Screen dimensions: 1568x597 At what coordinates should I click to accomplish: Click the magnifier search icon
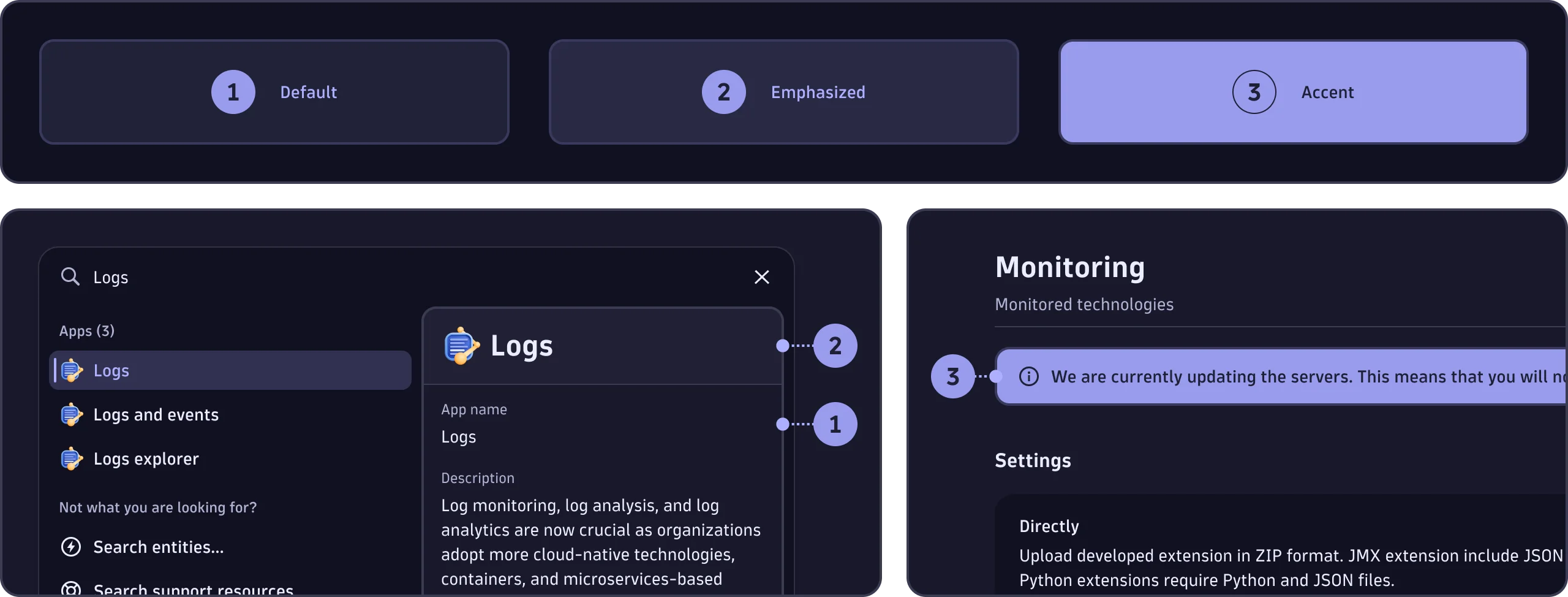tap(70, 277)
